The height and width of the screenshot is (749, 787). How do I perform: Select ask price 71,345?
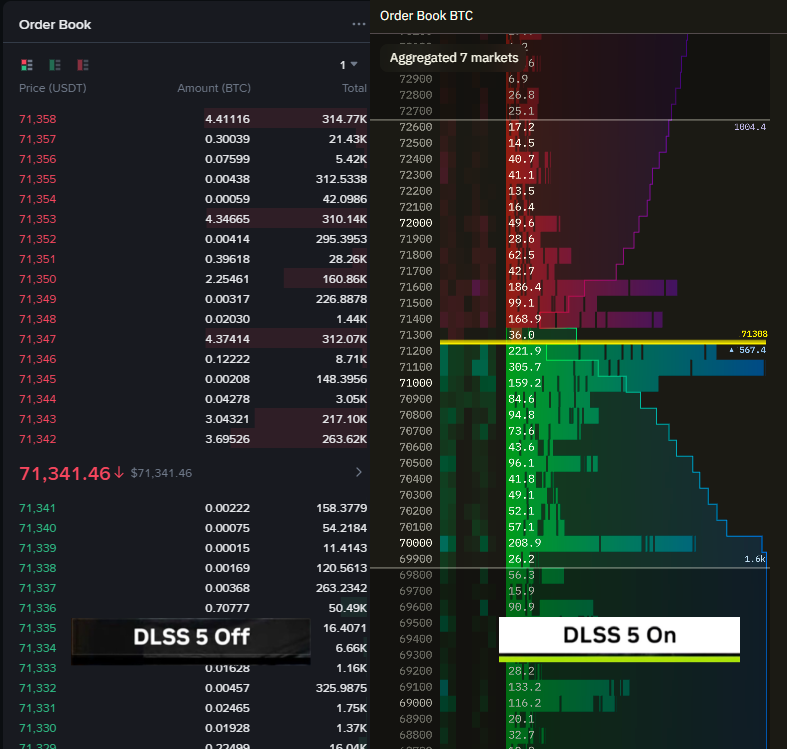(38, 379)
